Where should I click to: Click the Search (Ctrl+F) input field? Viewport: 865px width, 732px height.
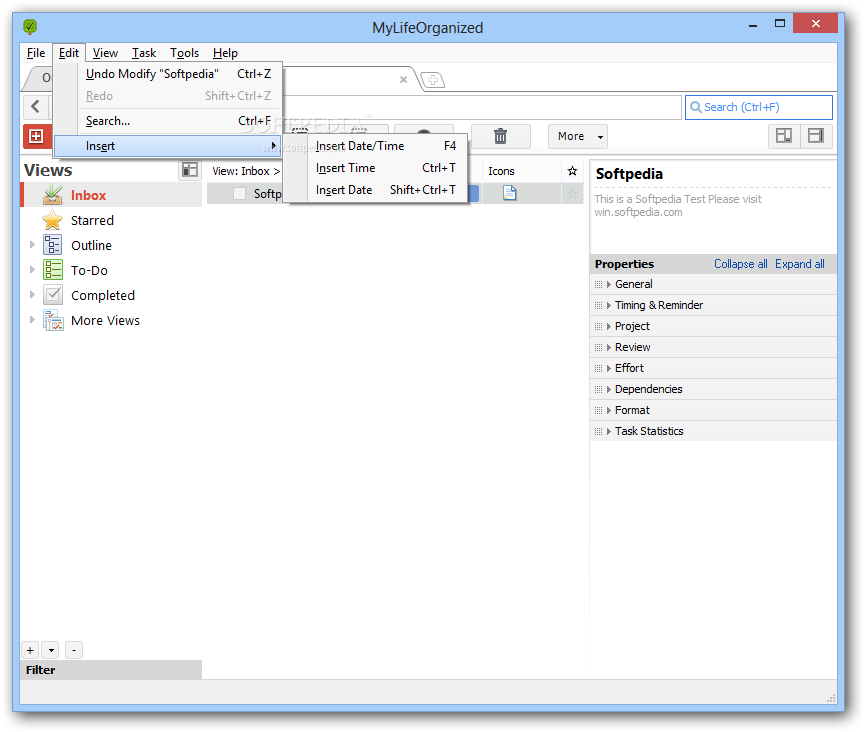pos(759,107)
